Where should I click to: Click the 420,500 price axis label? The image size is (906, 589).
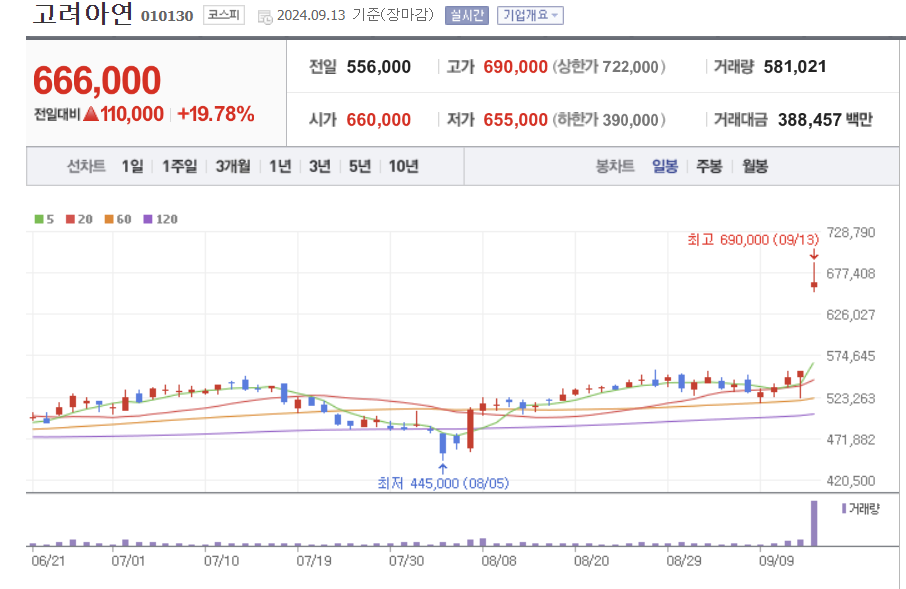(x=851, y=481)
